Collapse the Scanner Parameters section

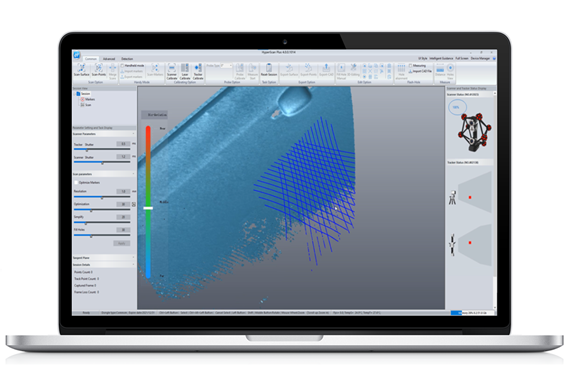pos(133,134)
